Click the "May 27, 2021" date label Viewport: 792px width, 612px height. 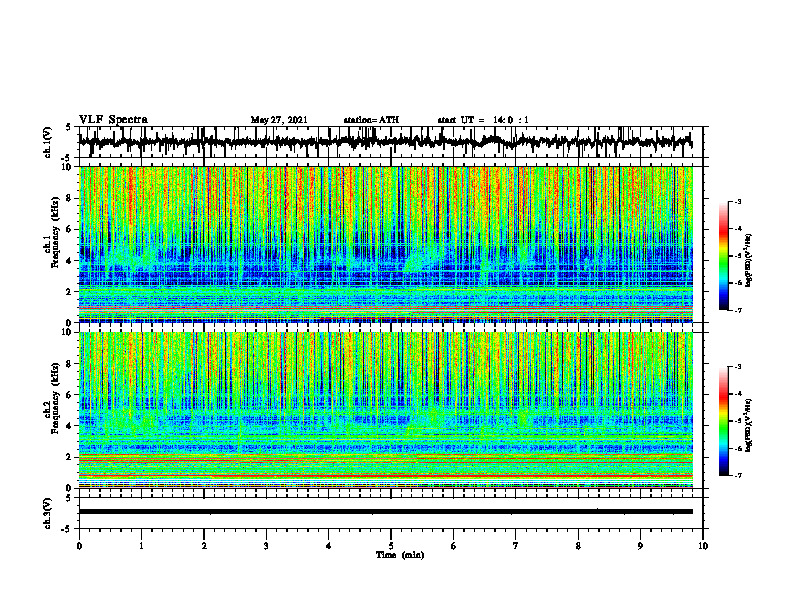279,120
